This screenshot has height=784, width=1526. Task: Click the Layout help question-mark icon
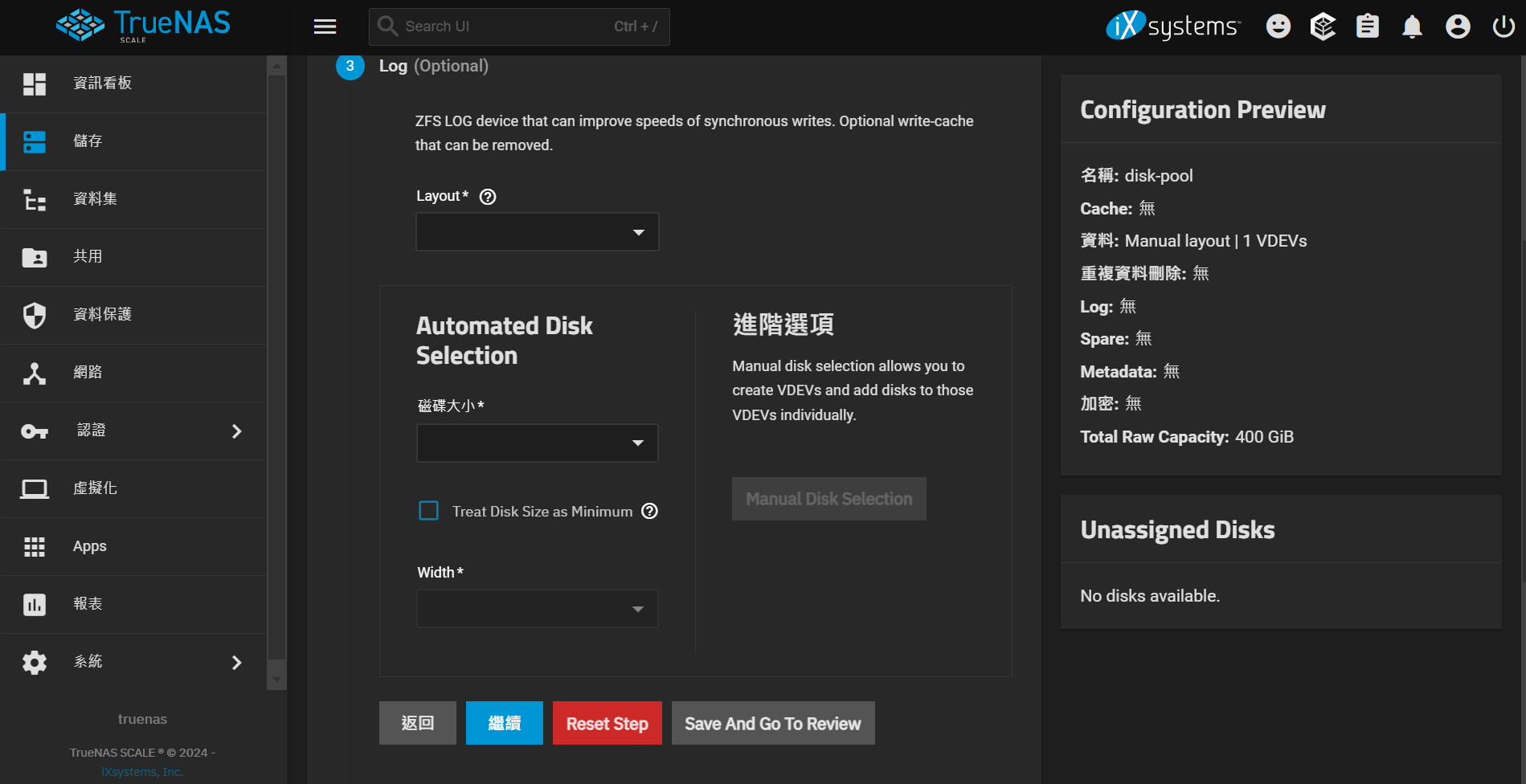[x=488, y=197]
